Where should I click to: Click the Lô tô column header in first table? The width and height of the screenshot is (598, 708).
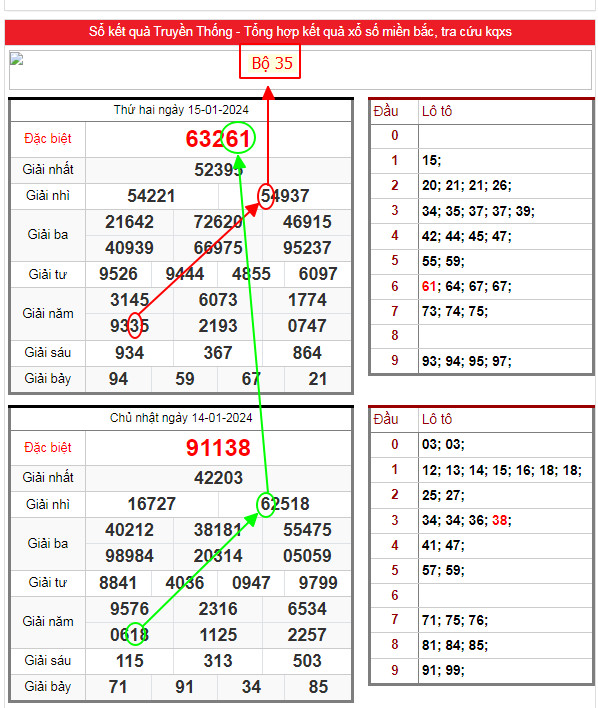[x=437, y=111]
